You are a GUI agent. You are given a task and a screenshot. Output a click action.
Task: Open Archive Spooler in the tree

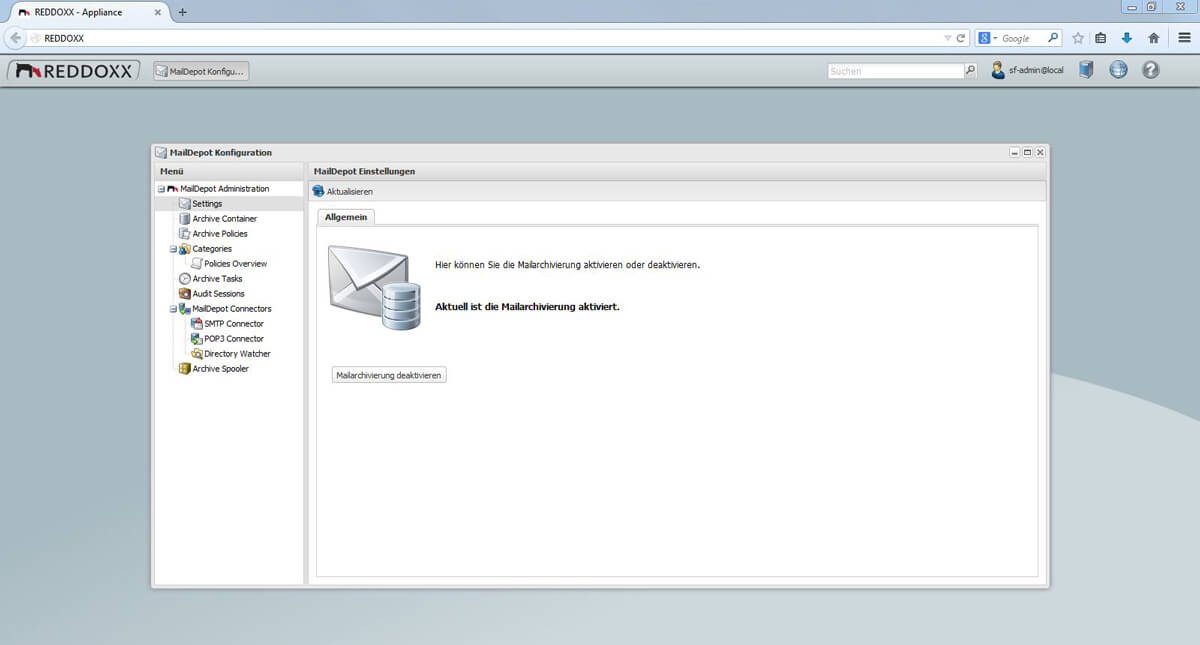tap(220, 369)
